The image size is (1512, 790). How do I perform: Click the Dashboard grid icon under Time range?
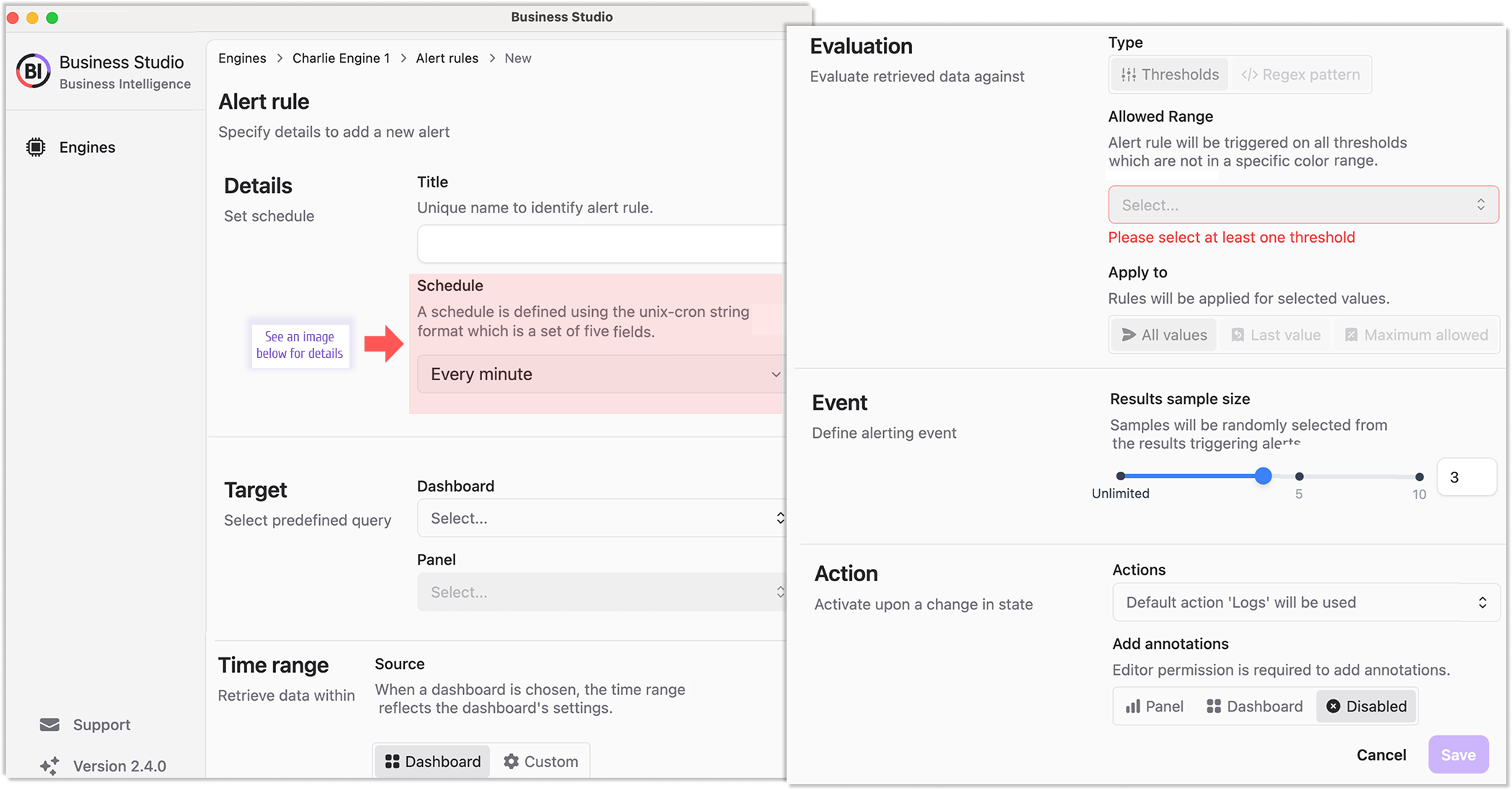tap(392, 761)
